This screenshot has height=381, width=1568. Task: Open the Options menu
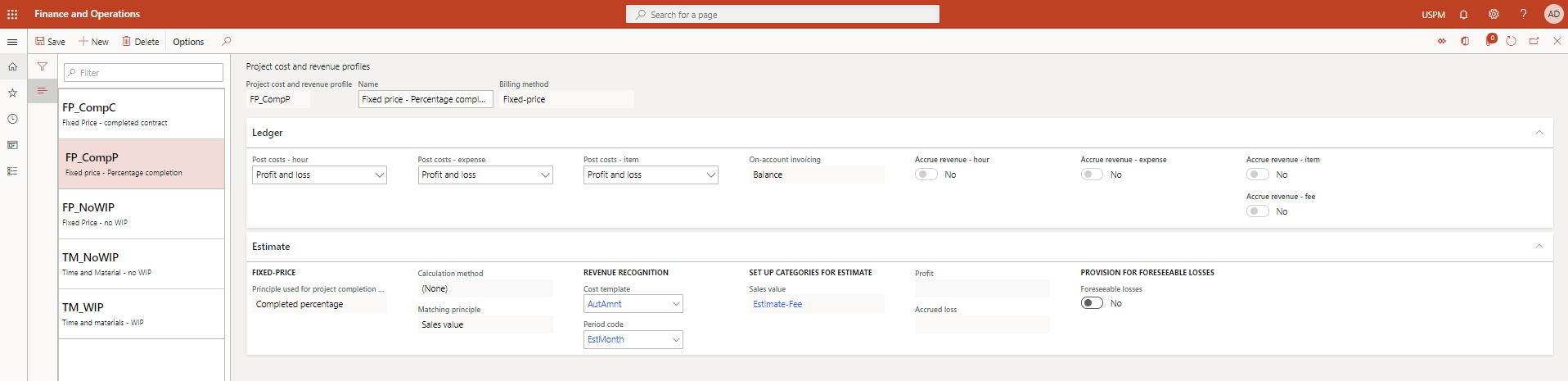(x=188, y=42)
